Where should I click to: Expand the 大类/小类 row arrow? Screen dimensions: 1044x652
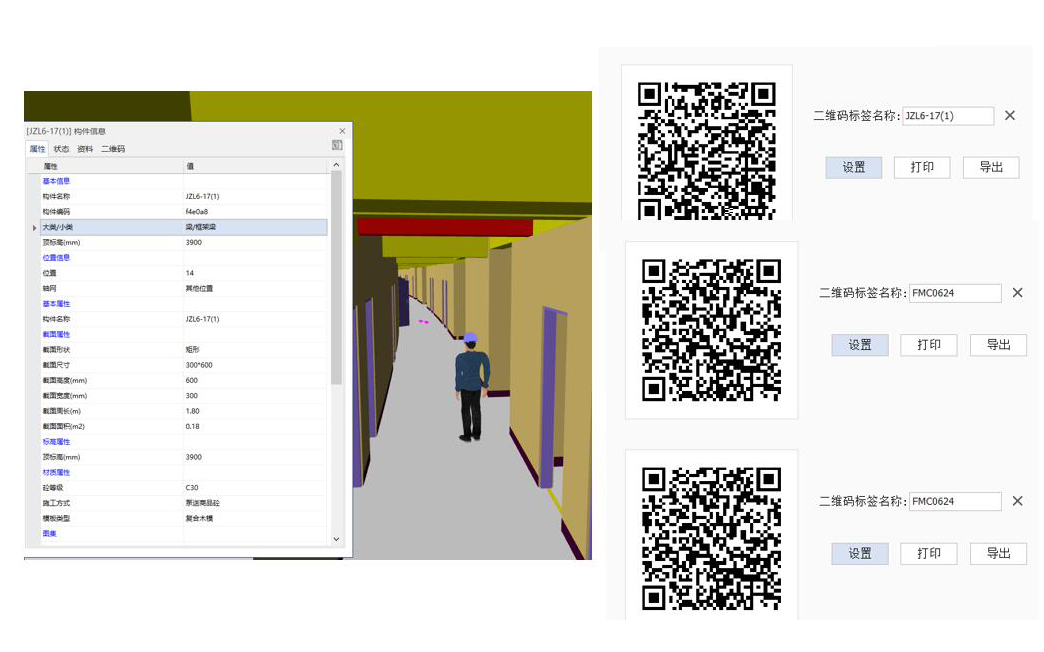tap(34, 228)
